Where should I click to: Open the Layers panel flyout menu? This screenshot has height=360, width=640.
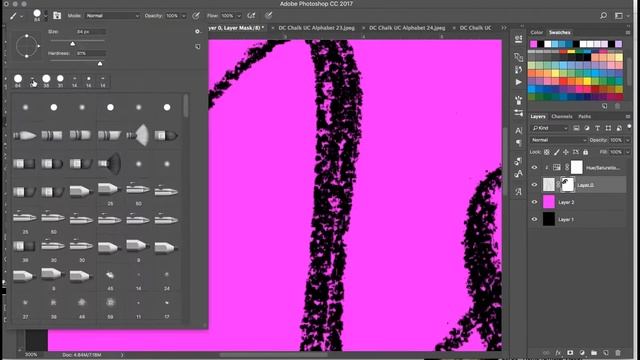[x=628, y=116]
